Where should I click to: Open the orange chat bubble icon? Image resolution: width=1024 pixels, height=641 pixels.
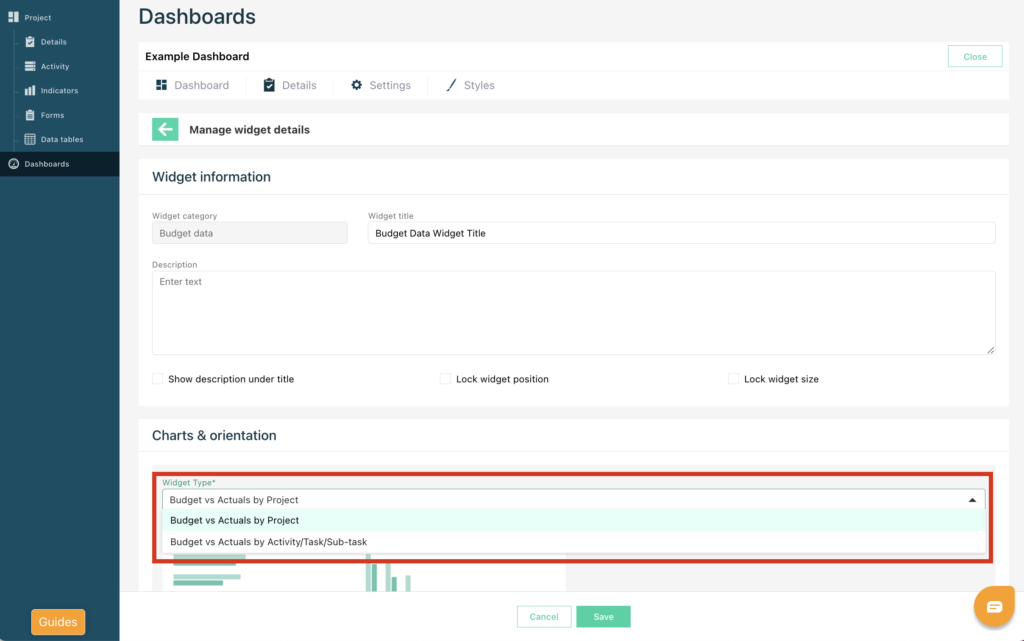tap(994, 606)
